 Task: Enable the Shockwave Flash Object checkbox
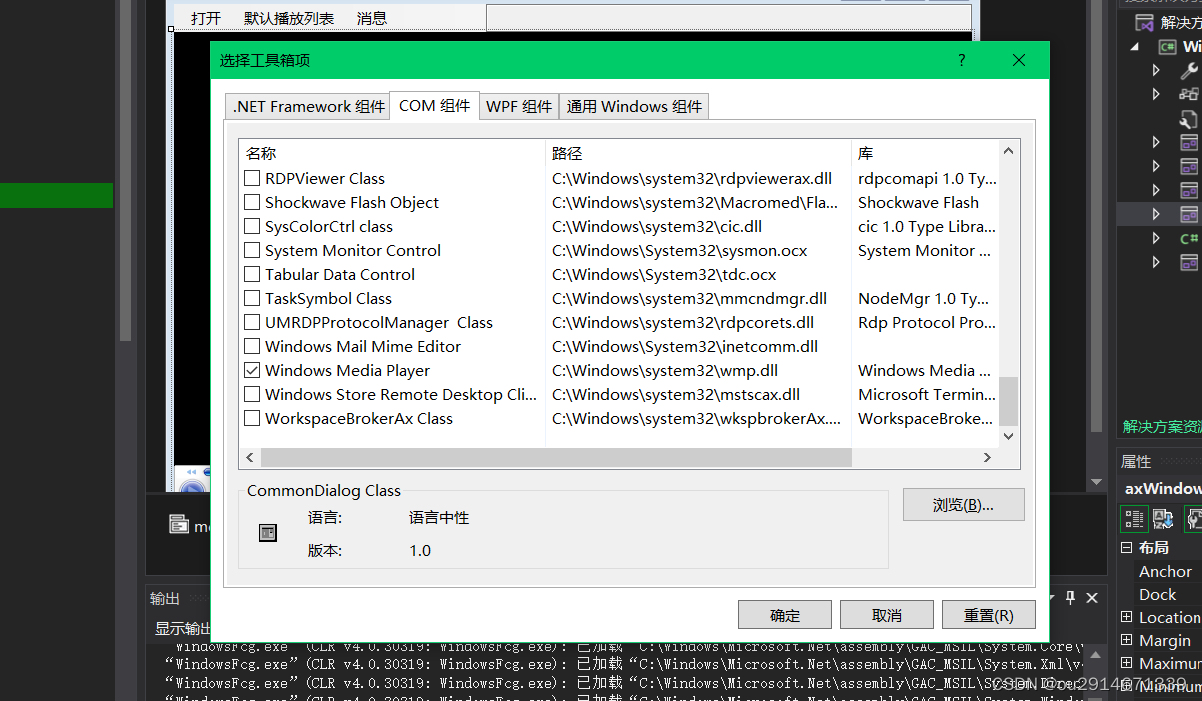(251, 202)
